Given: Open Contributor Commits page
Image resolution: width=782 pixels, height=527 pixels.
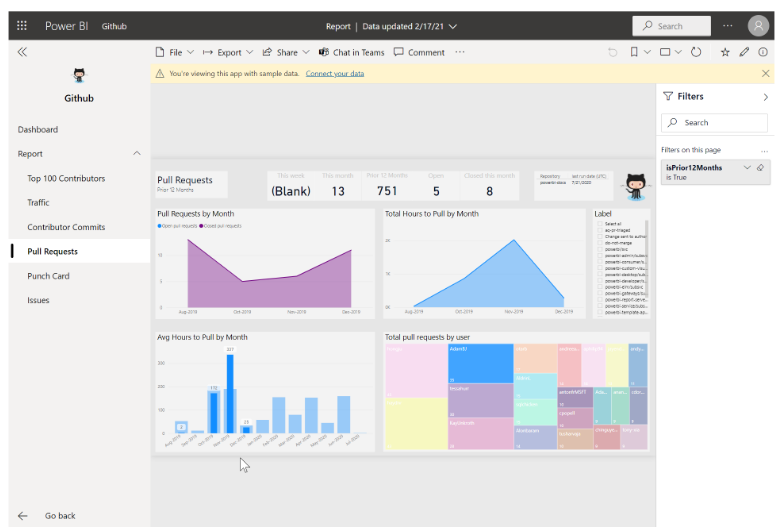Looking at the screenshot, I should pos(66,227).
